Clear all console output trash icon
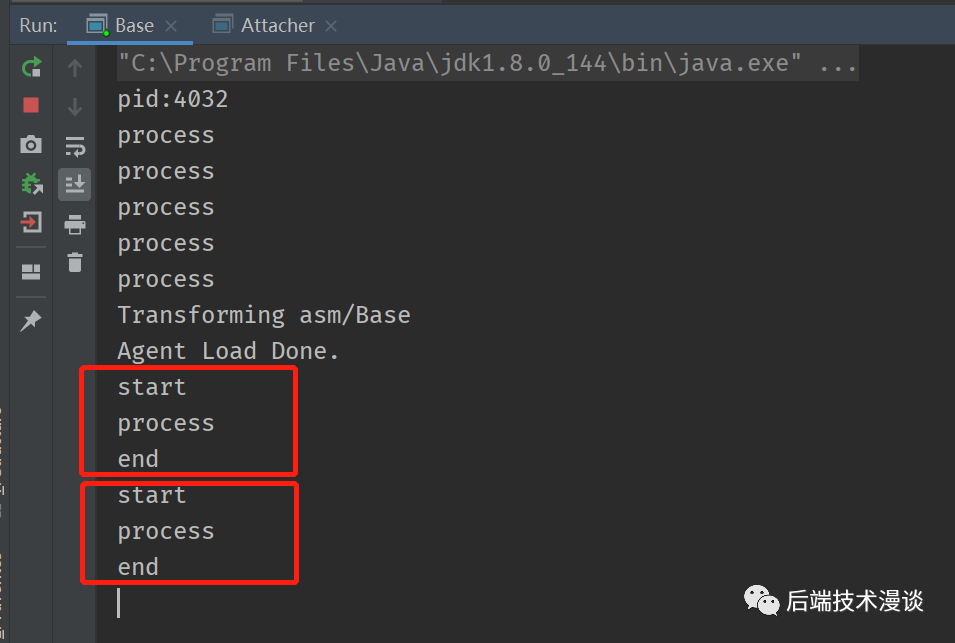 point(75,262)
